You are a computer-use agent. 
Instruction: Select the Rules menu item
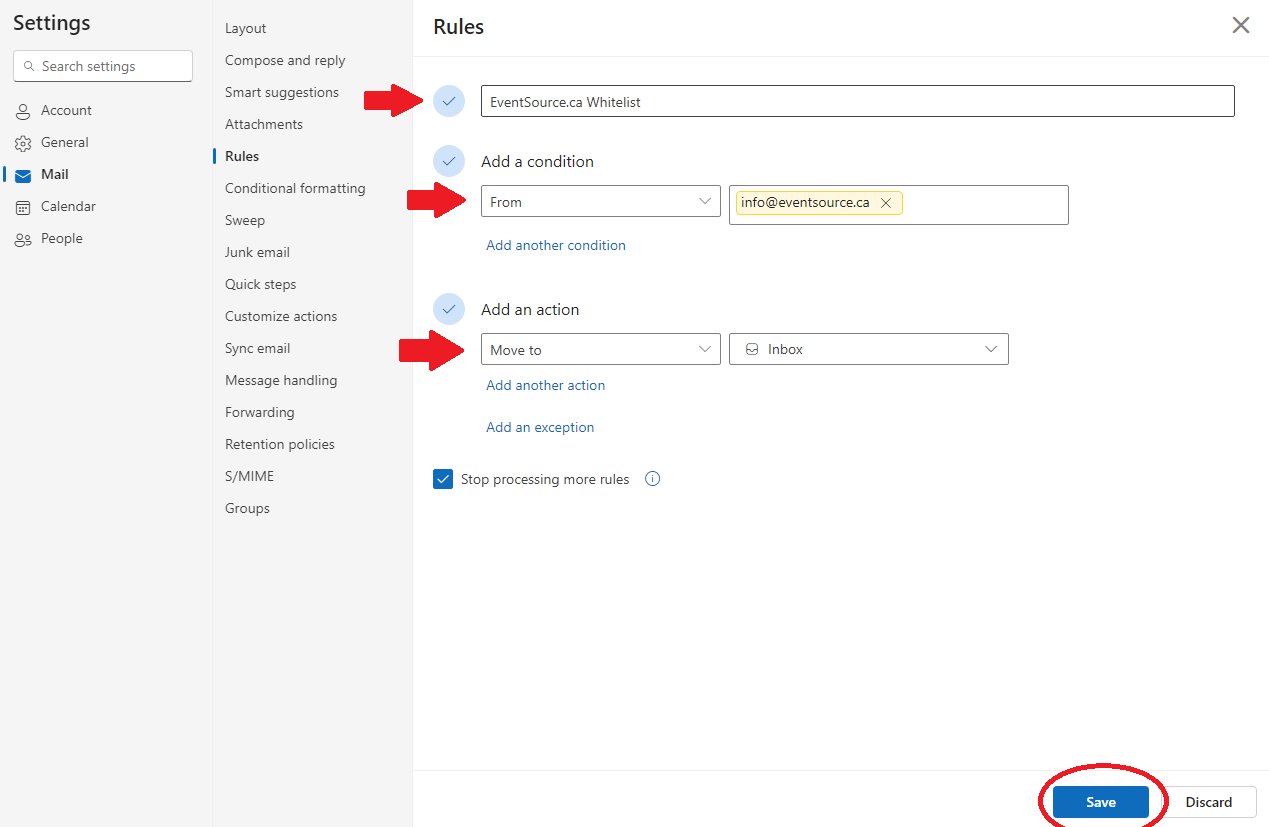(x=242, y=157)
